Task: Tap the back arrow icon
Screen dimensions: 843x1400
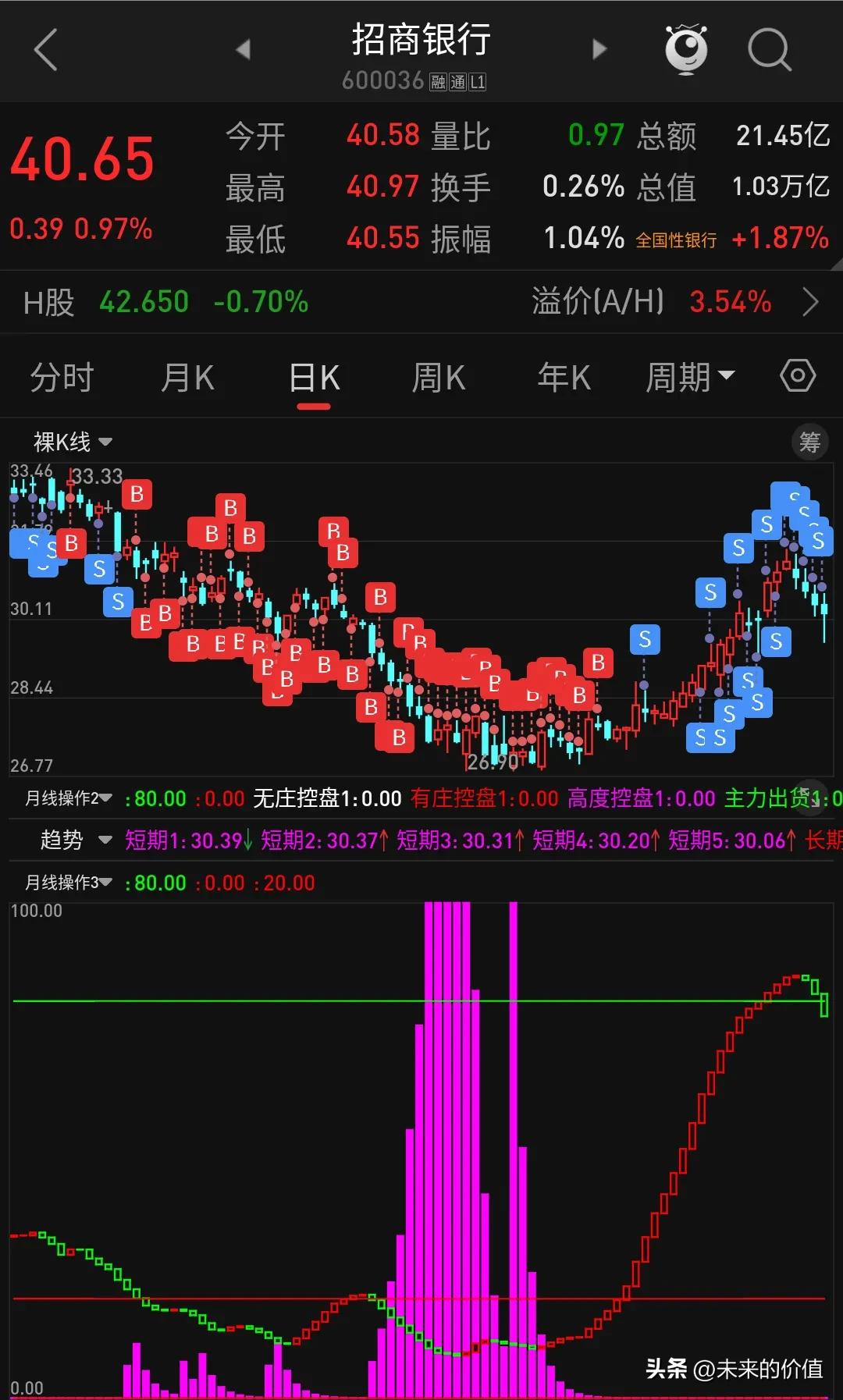Action: [x=46, y=50]
